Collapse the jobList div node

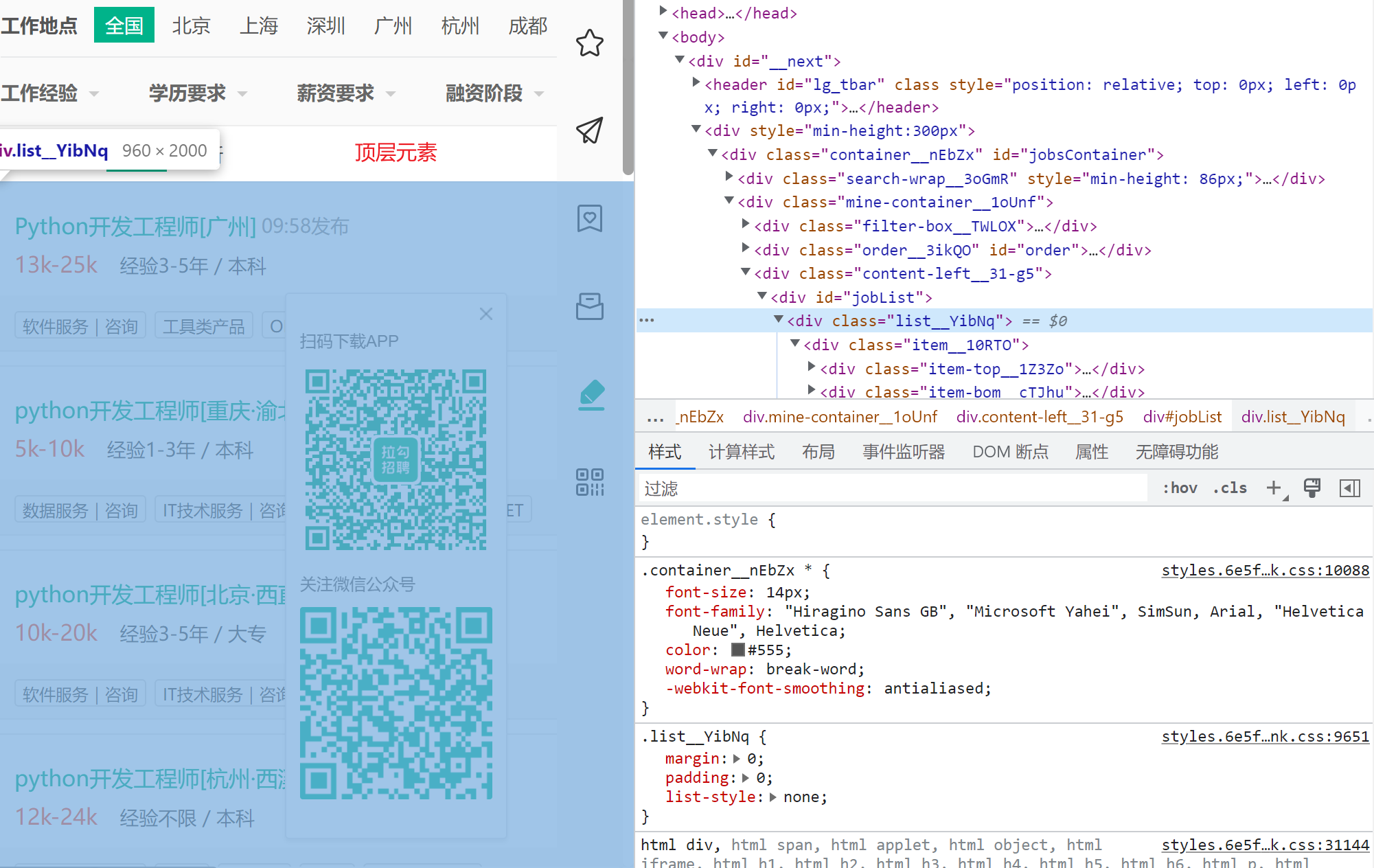coord(762,296)
